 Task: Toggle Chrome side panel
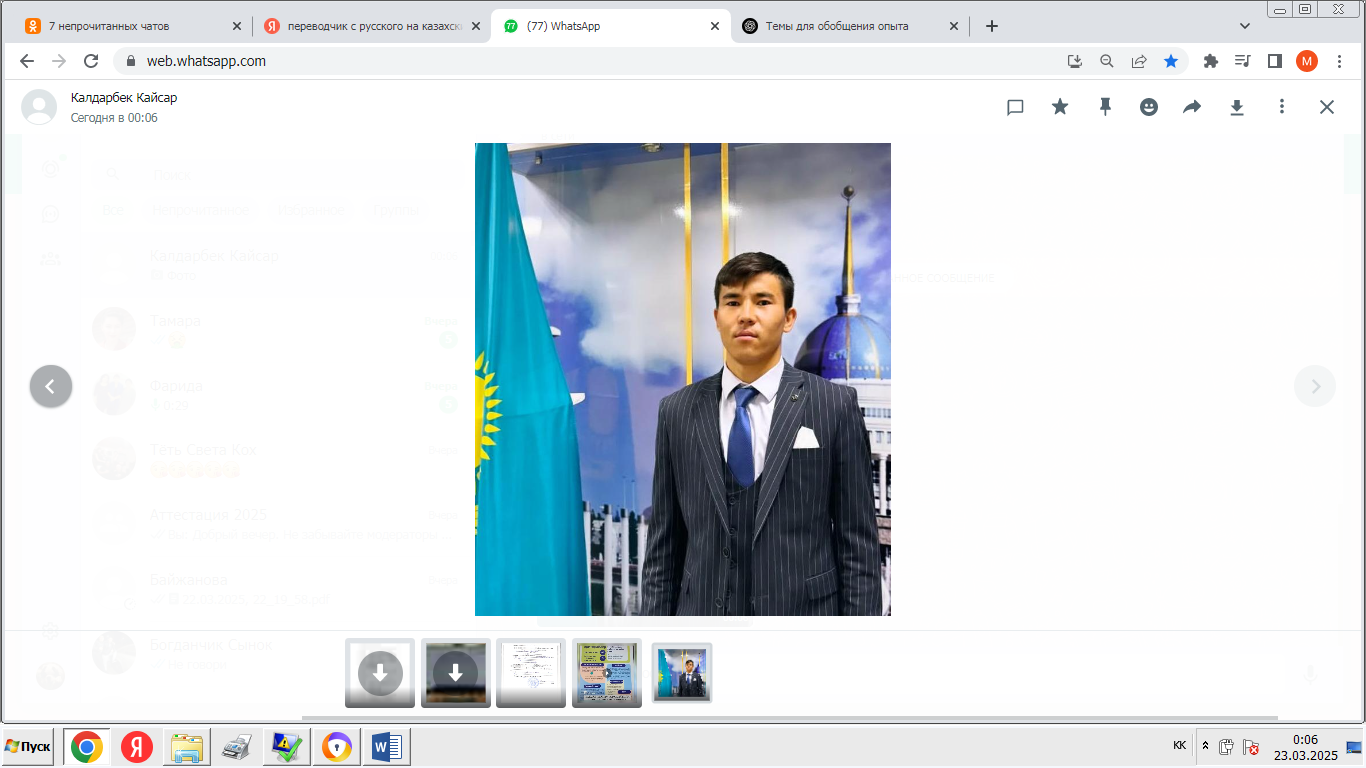coord(1275,61)
